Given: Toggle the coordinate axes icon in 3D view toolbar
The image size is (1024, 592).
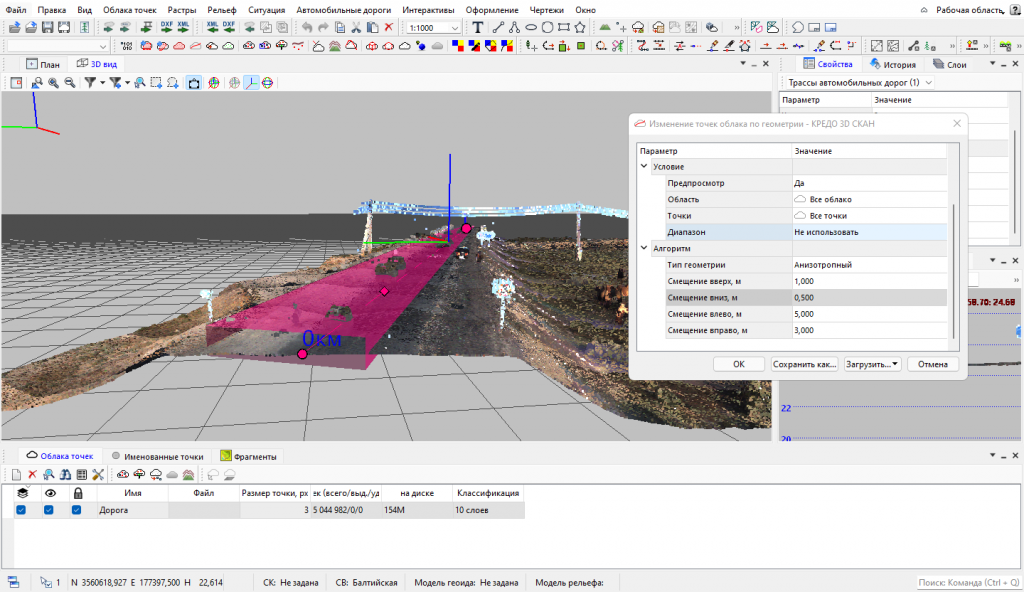Looking at the screenshot, I should (x=252, y=82).
